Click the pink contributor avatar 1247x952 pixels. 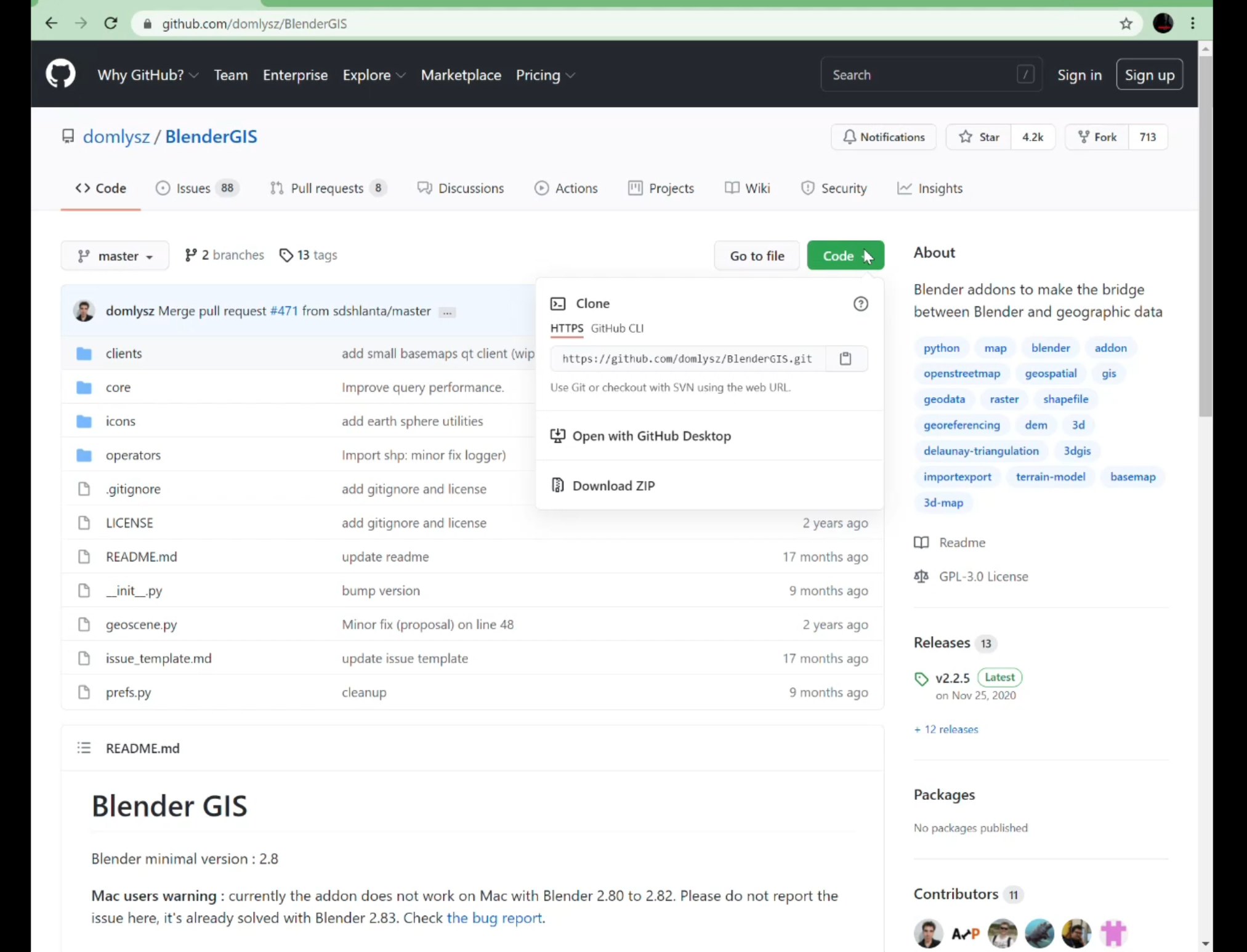[x=1113, y=934]
